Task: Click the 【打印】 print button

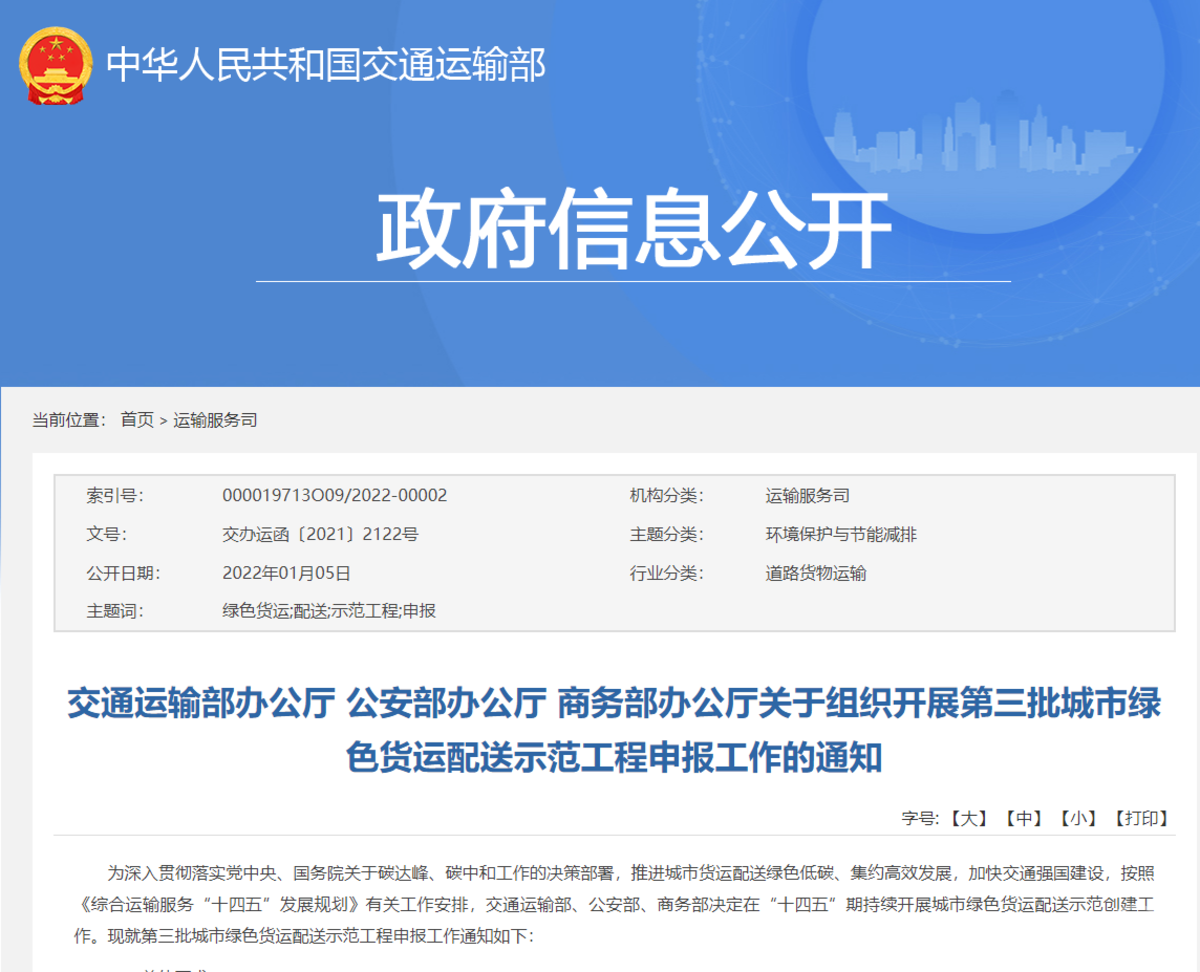Action: coord(1141,818)
